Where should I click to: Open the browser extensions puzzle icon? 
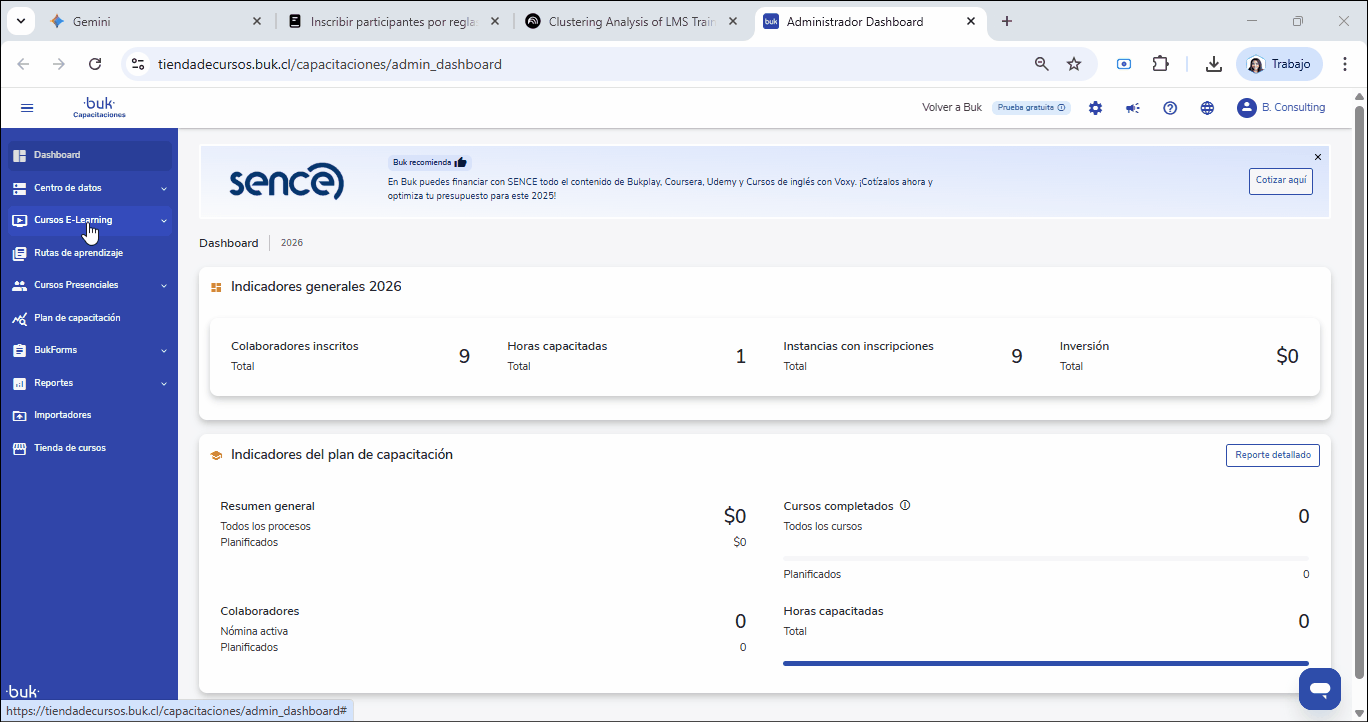[1160, 64]
